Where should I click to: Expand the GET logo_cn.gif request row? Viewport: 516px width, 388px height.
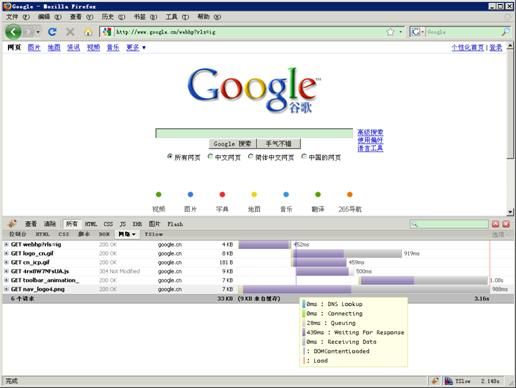pos(6,253)
